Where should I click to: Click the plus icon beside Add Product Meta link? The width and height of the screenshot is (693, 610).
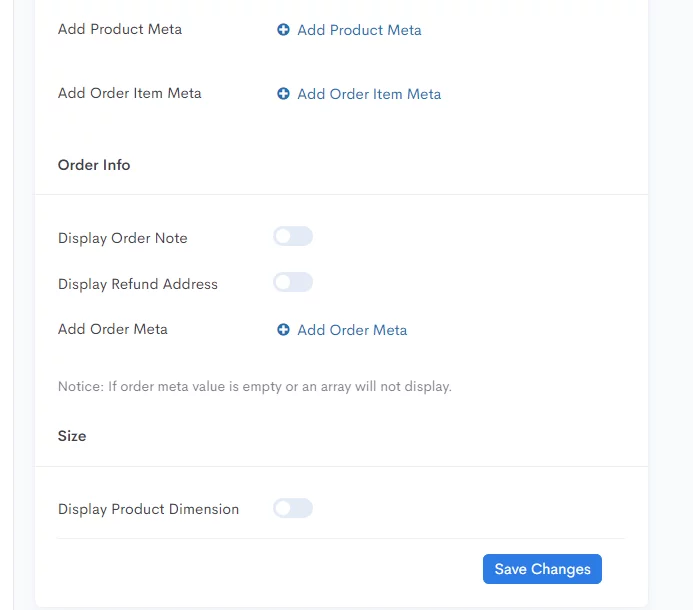[283, 30]
